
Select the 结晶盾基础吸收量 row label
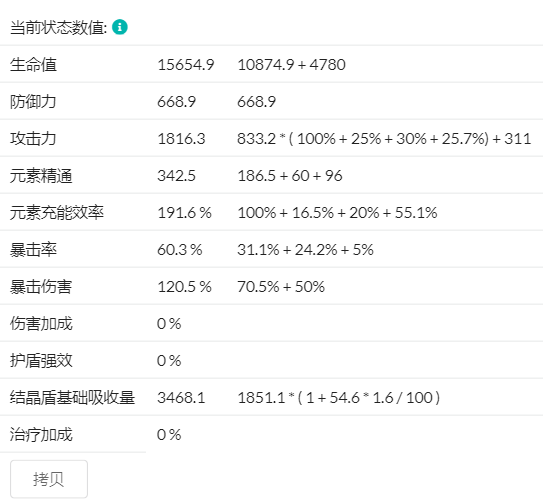click(72, 398)
